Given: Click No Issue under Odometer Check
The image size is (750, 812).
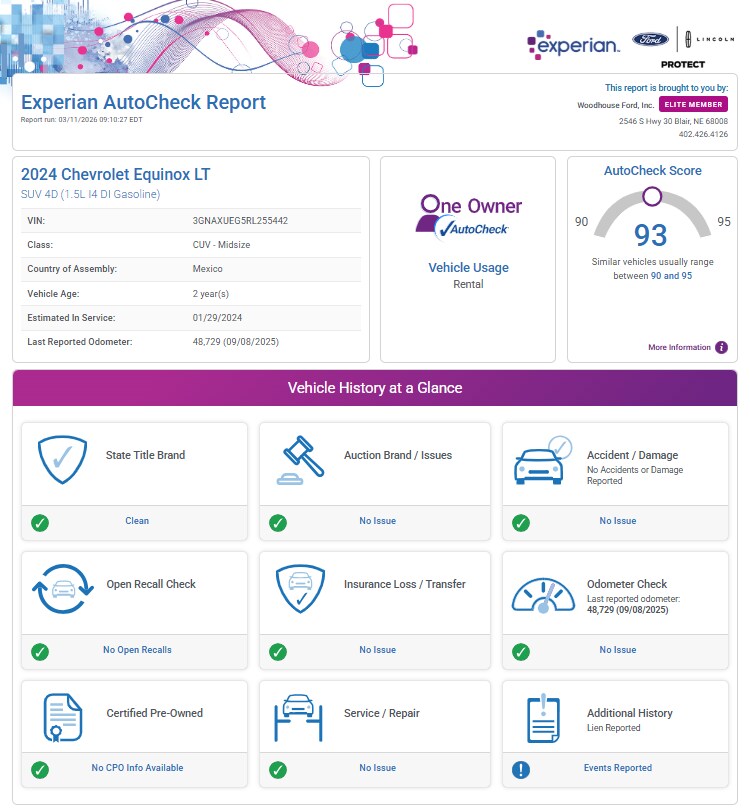Looking at the screenshot, I should tap(618, 650).
